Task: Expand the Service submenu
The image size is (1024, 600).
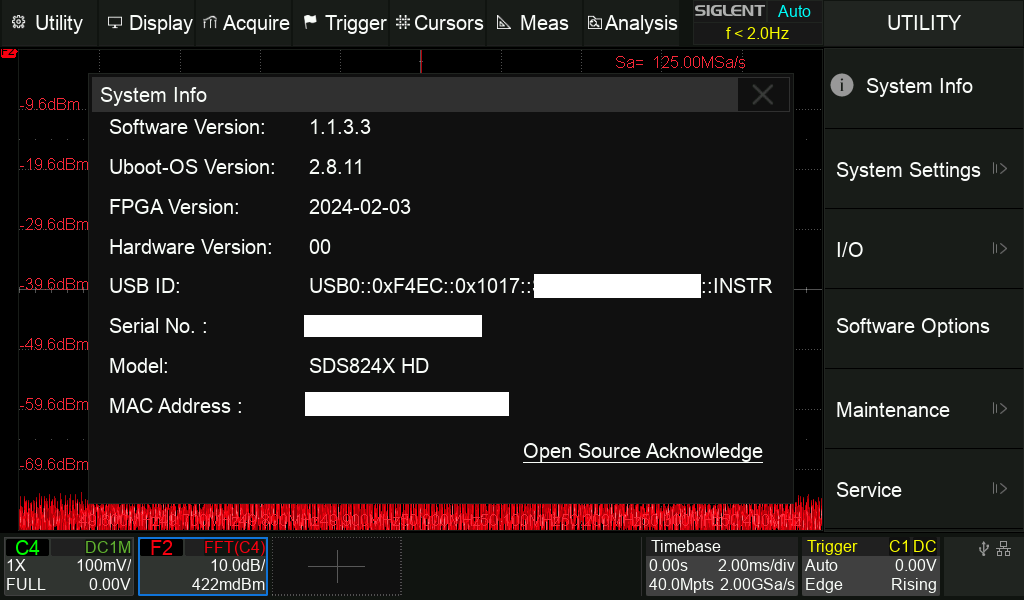Action: 923,490
